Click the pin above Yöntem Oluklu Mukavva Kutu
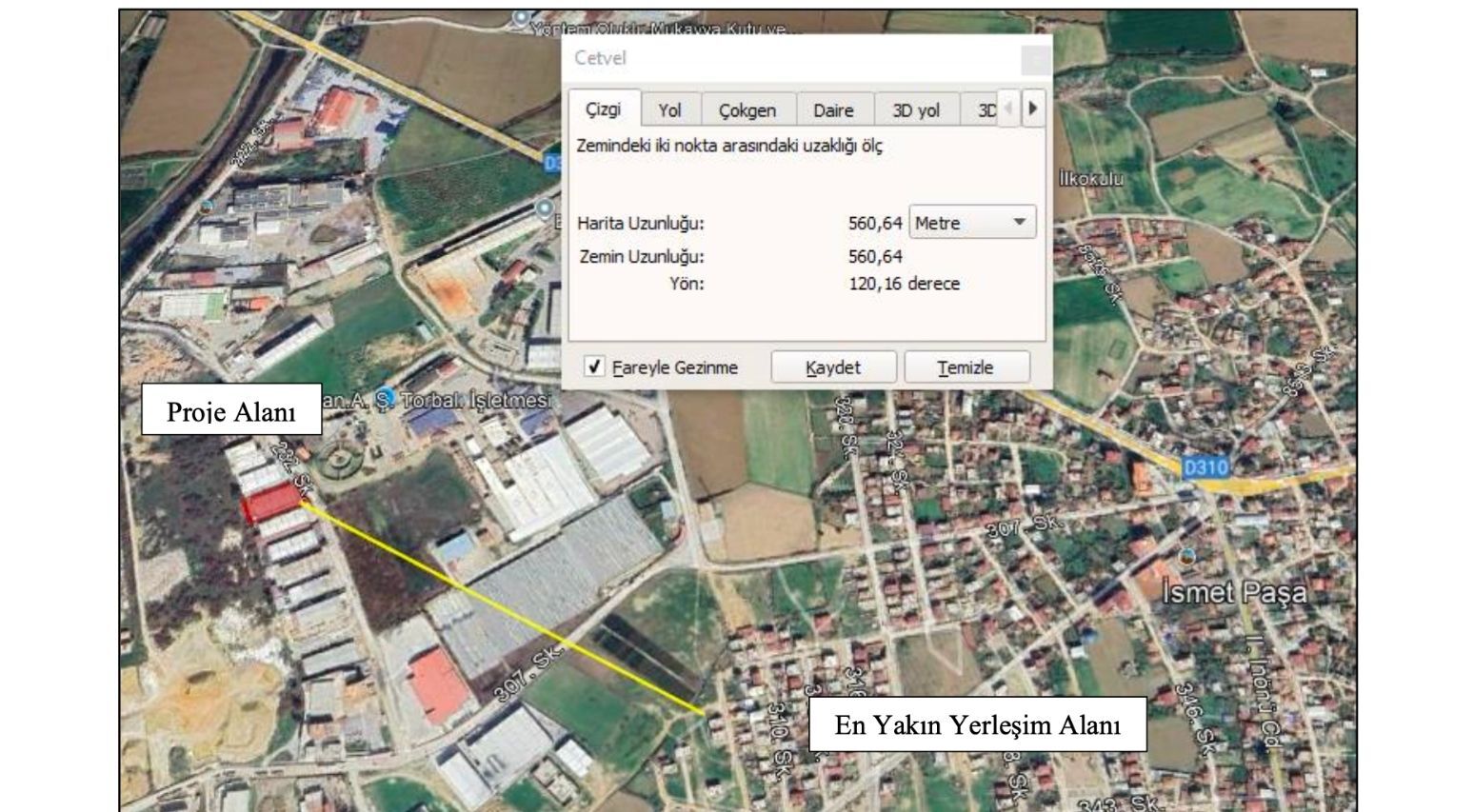Screen dimensions: 1474x812 (519, 17)
